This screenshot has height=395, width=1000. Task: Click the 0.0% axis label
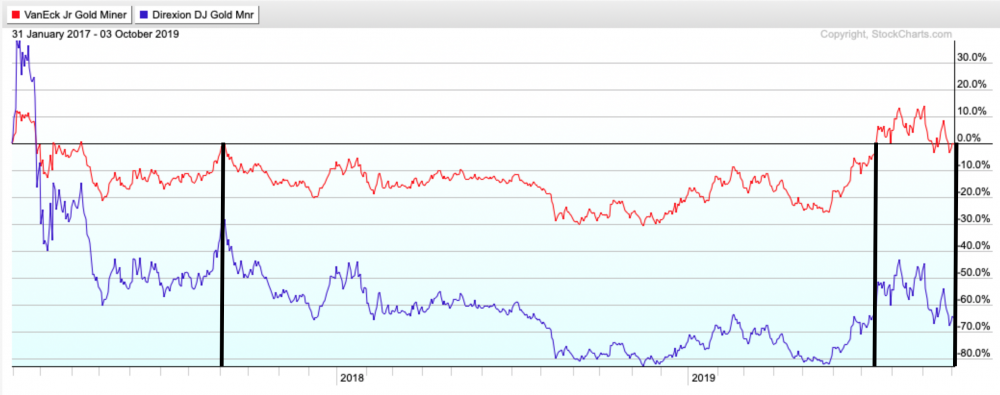coord(975,138)
